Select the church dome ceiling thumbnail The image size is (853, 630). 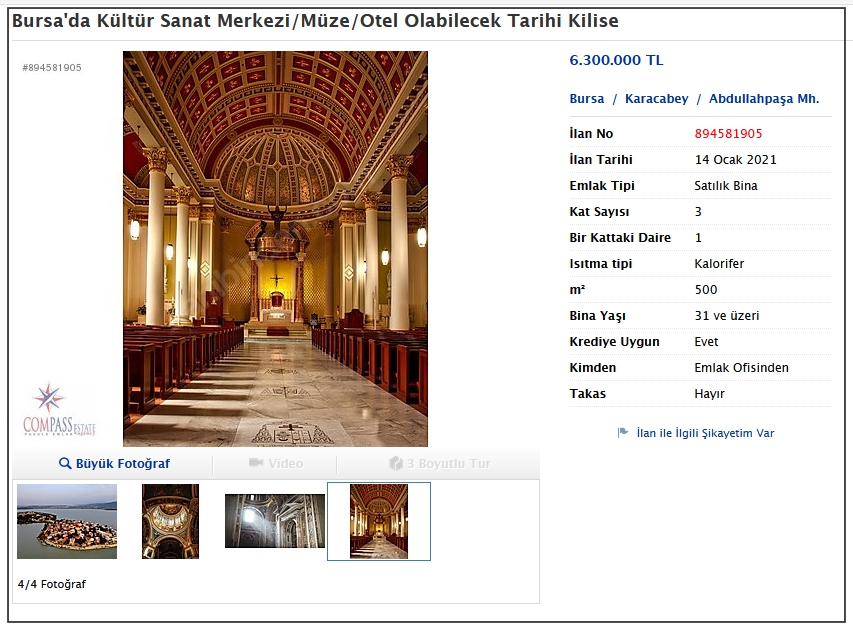tap(170, 521)
